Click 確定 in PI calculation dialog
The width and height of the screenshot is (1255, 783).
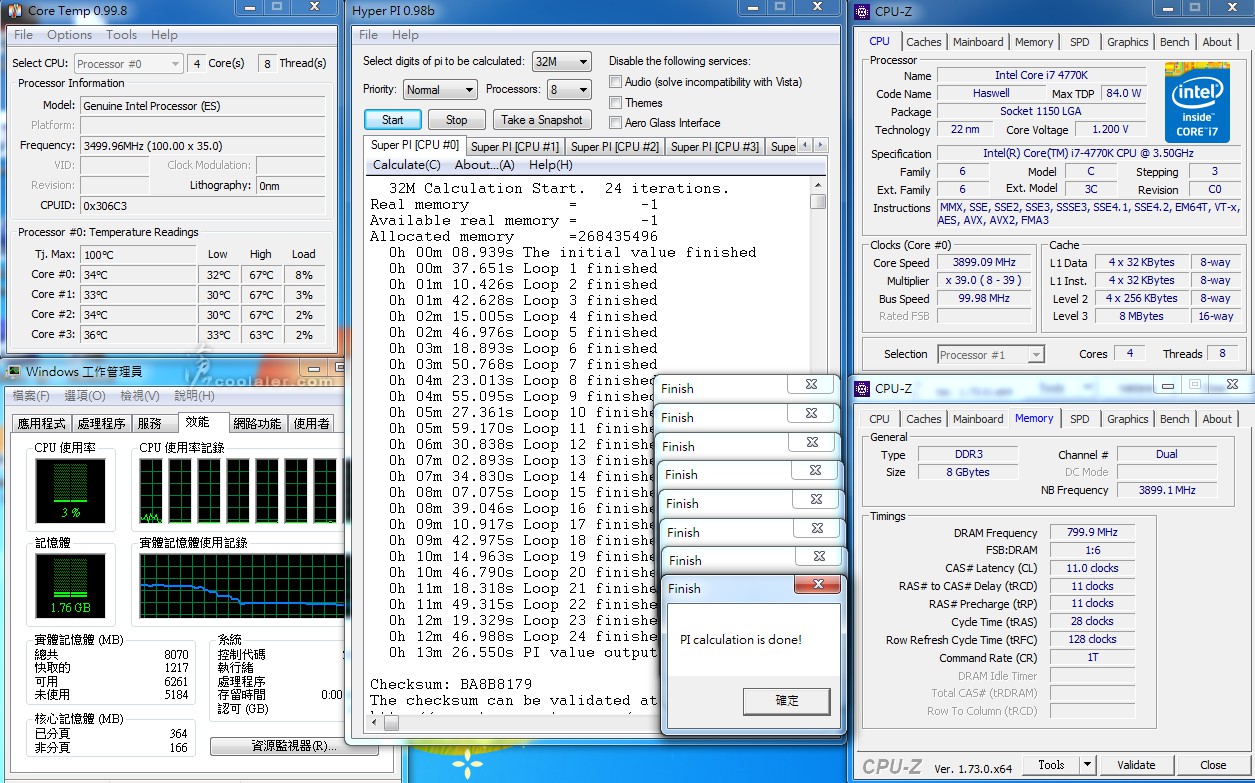787,701
